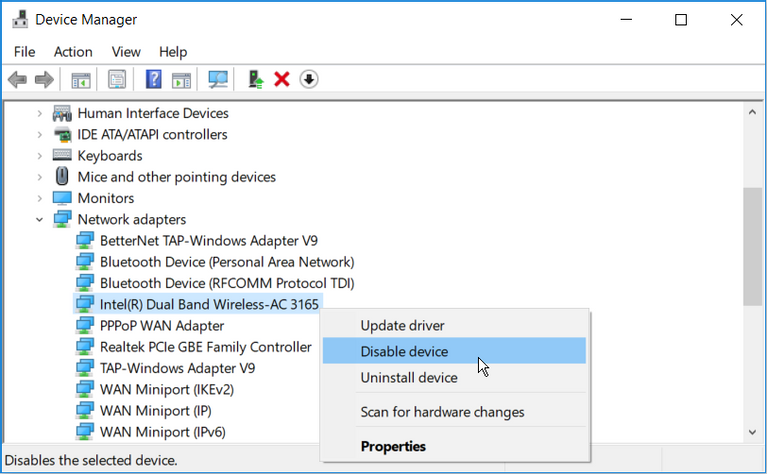The image size is (767, 474).
Task: Collapse the Network adapters category
Action: [40, 219]
